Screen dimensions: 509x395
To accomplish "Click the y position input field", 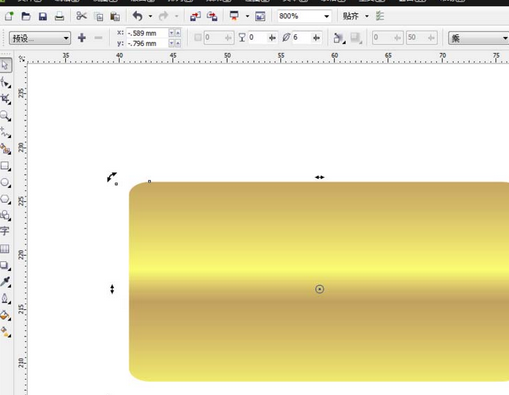I will coord(147,43).
